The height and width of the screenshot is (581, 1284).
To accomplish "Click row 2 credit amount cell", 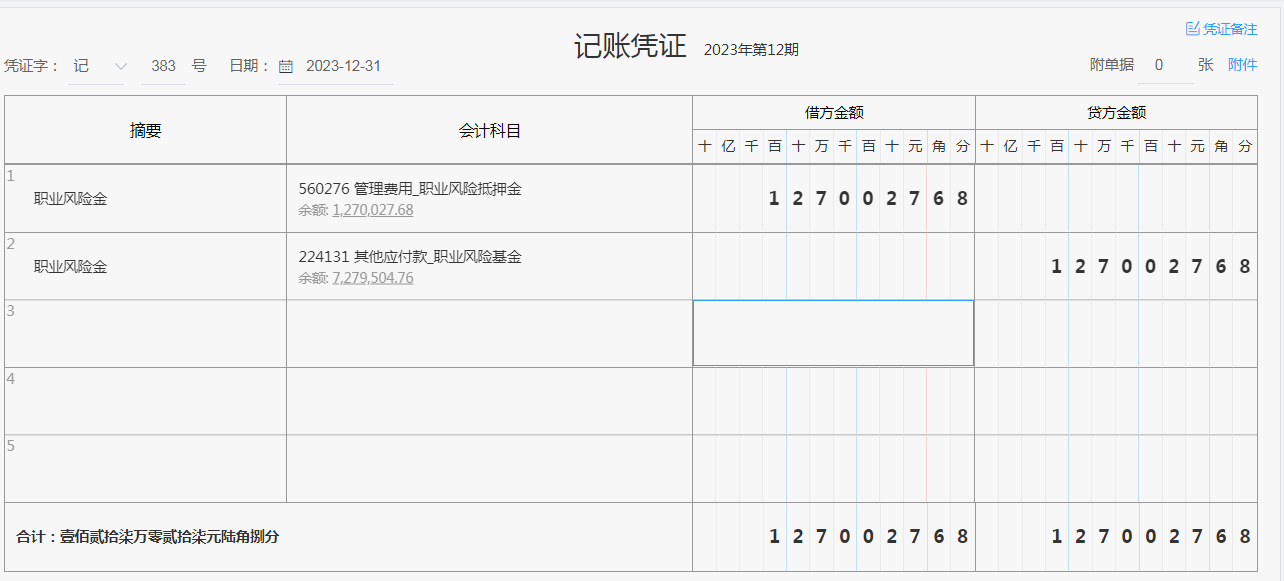I will pyautogui.click(x=1116, y=266).
